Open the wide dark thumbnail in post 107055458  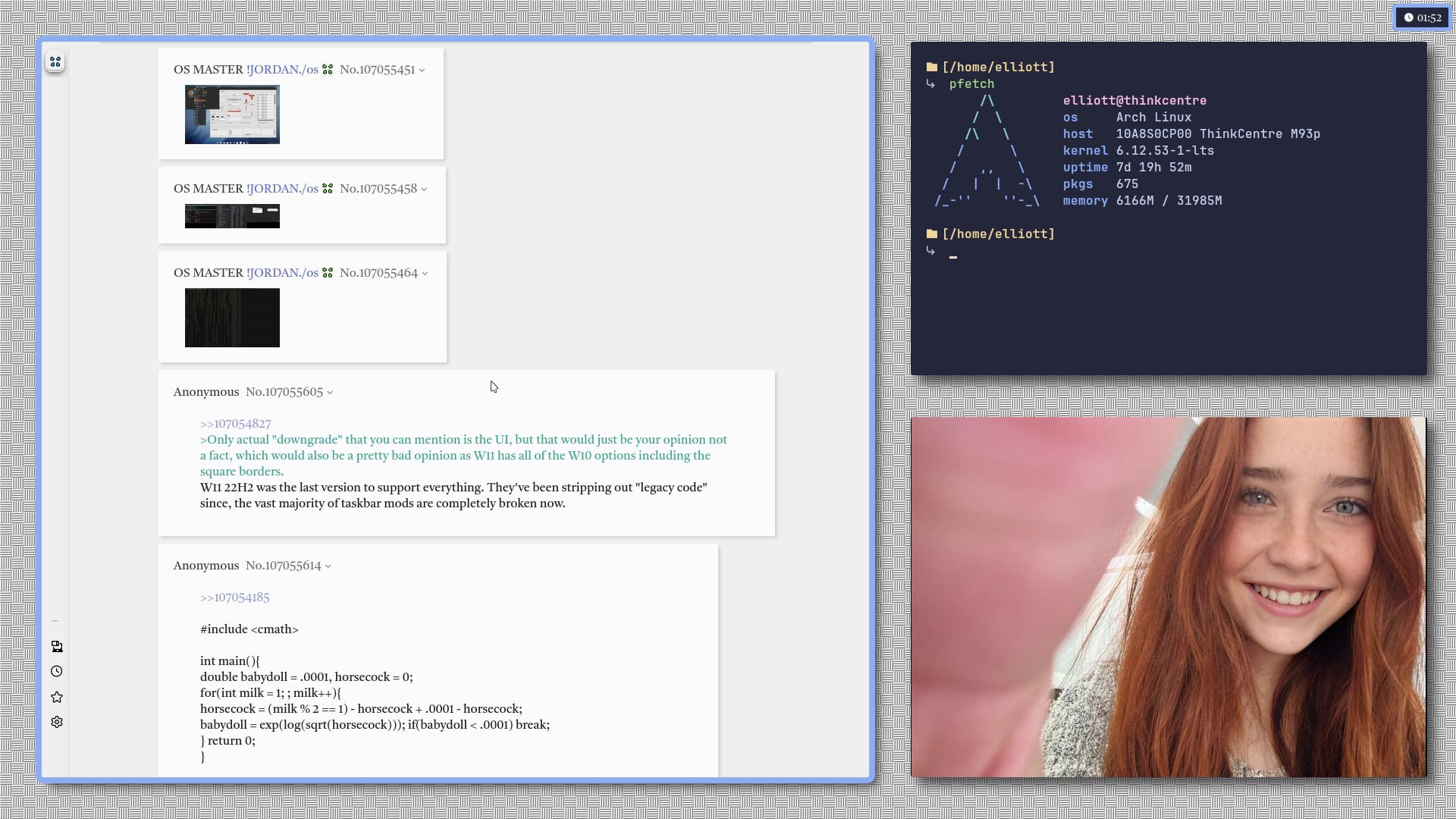coord(232,216)
